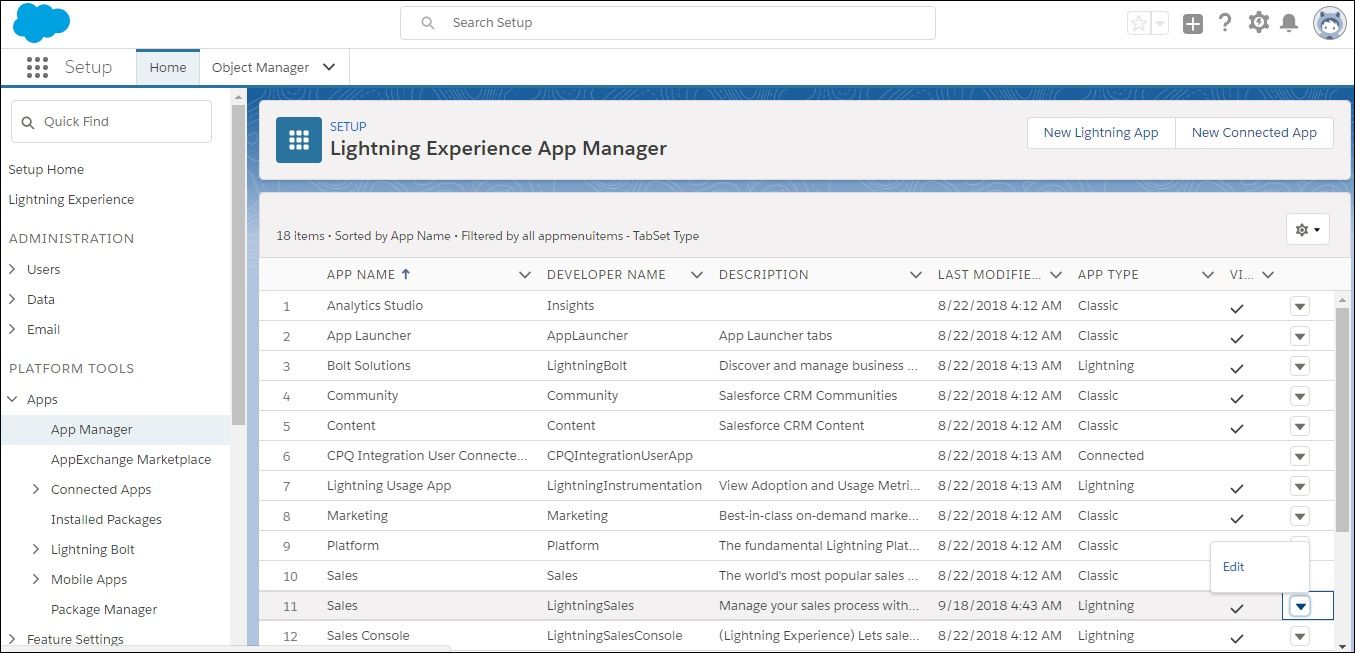This screenshot has height=653, width=1355.
Task: Open row actions for App Launcher
Action: click(x=1299, y=336)
